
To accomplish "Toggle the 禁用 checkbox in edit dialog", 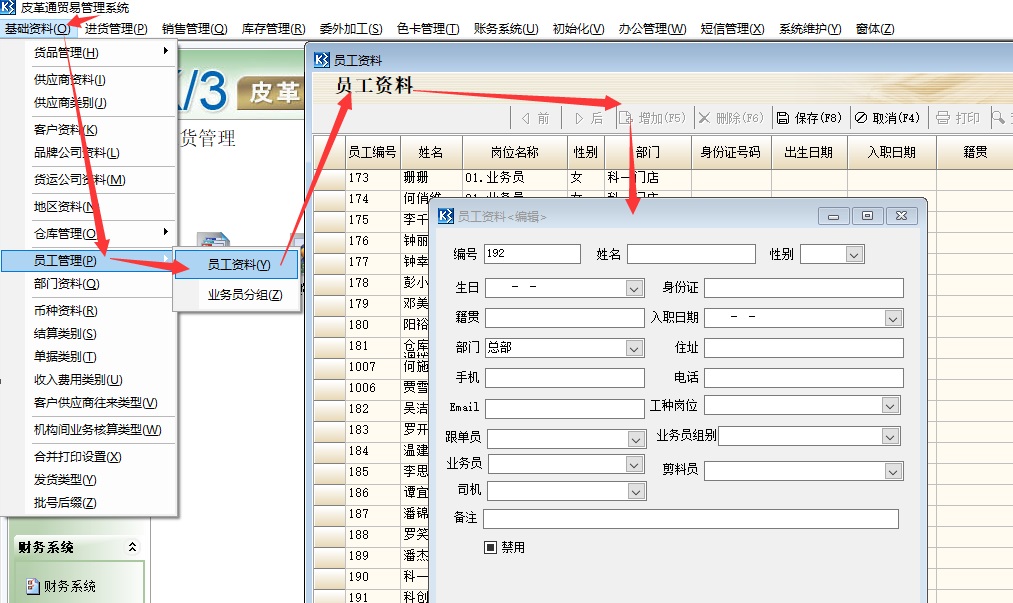I will click(491, 546).
